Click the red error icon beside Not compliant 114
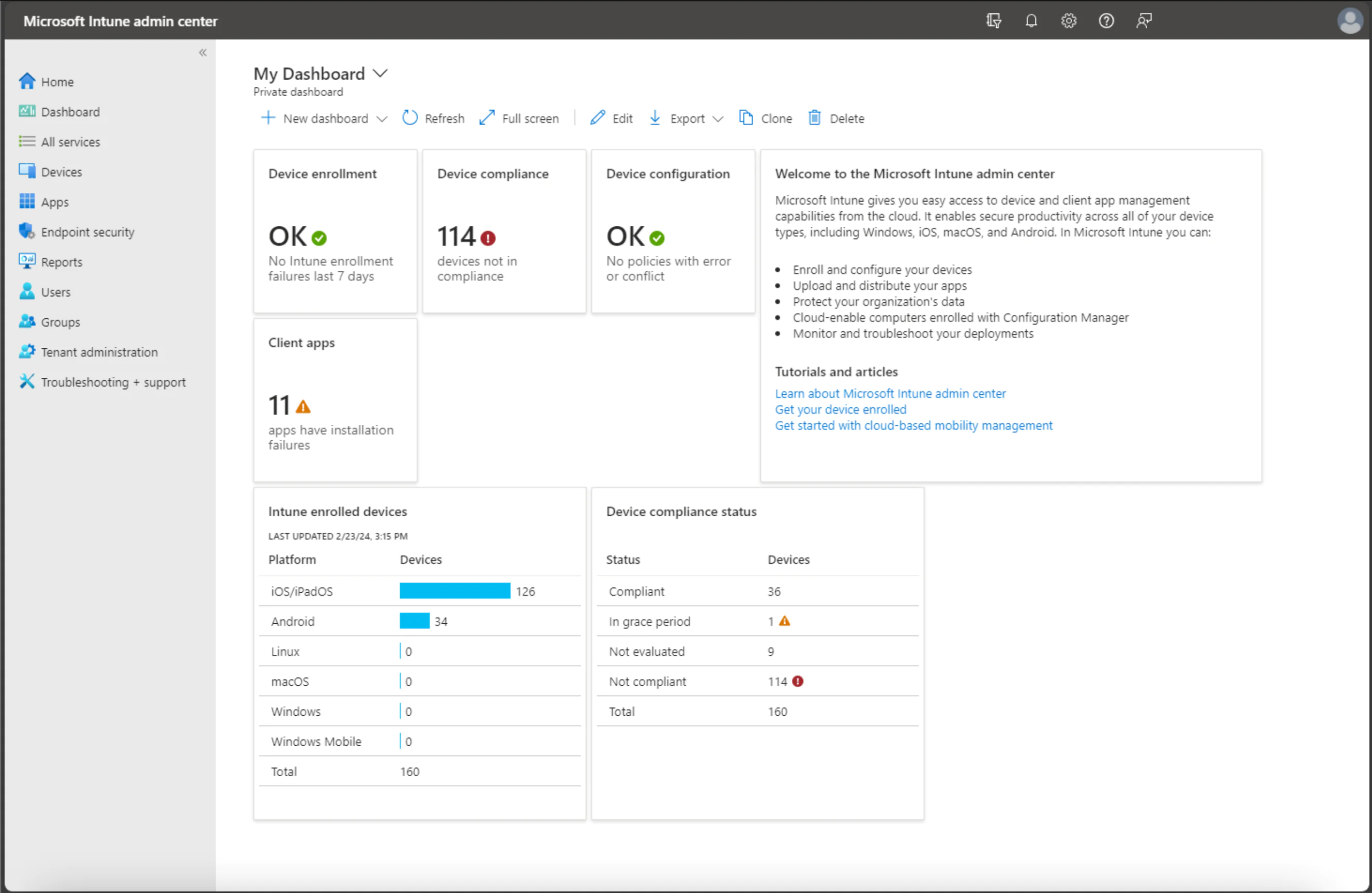The image size is (1372, 893). tap(797, 681)
